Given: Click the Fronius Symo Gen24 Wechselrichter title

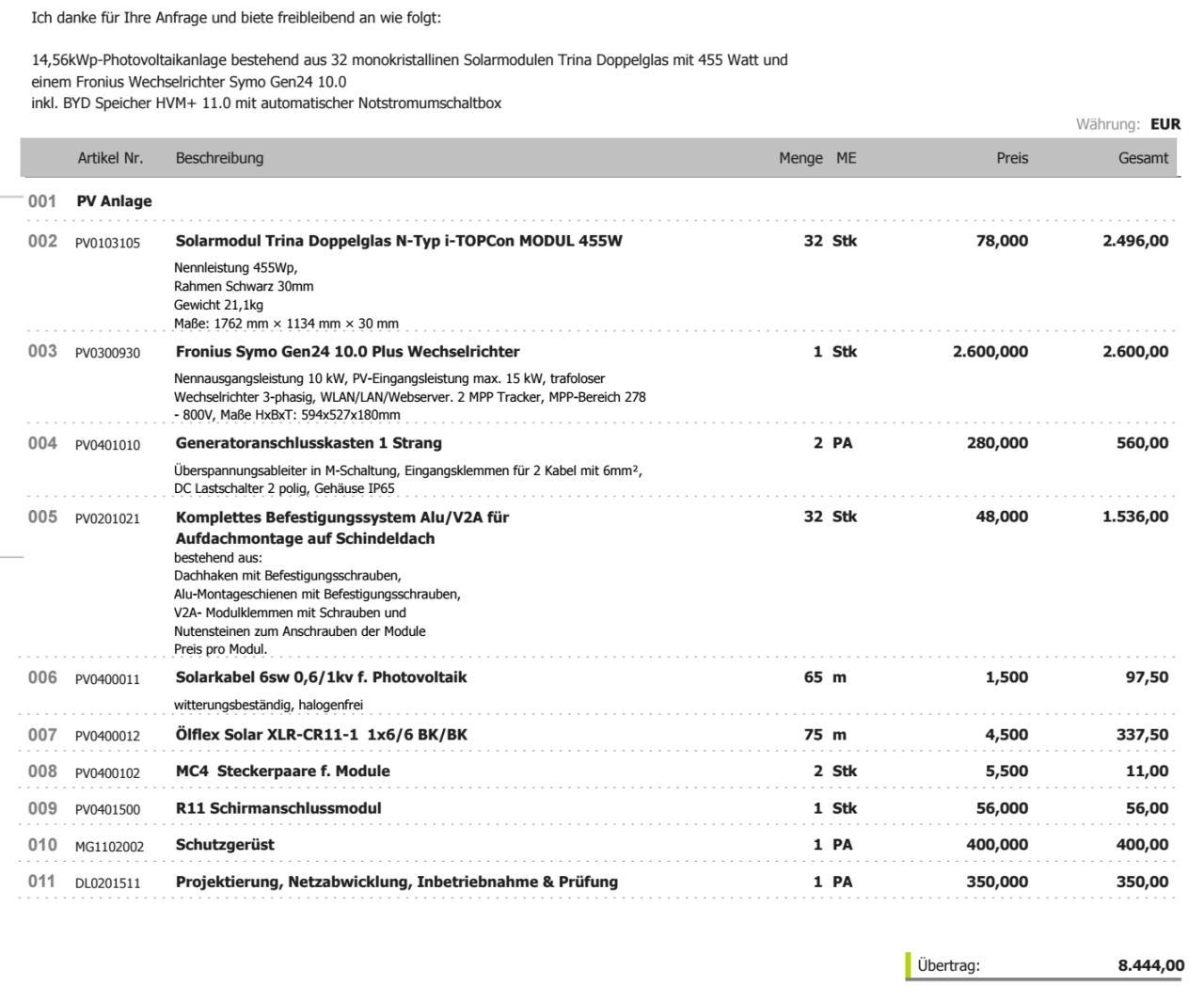Looking at the screenshot, I should coord(347,352).
